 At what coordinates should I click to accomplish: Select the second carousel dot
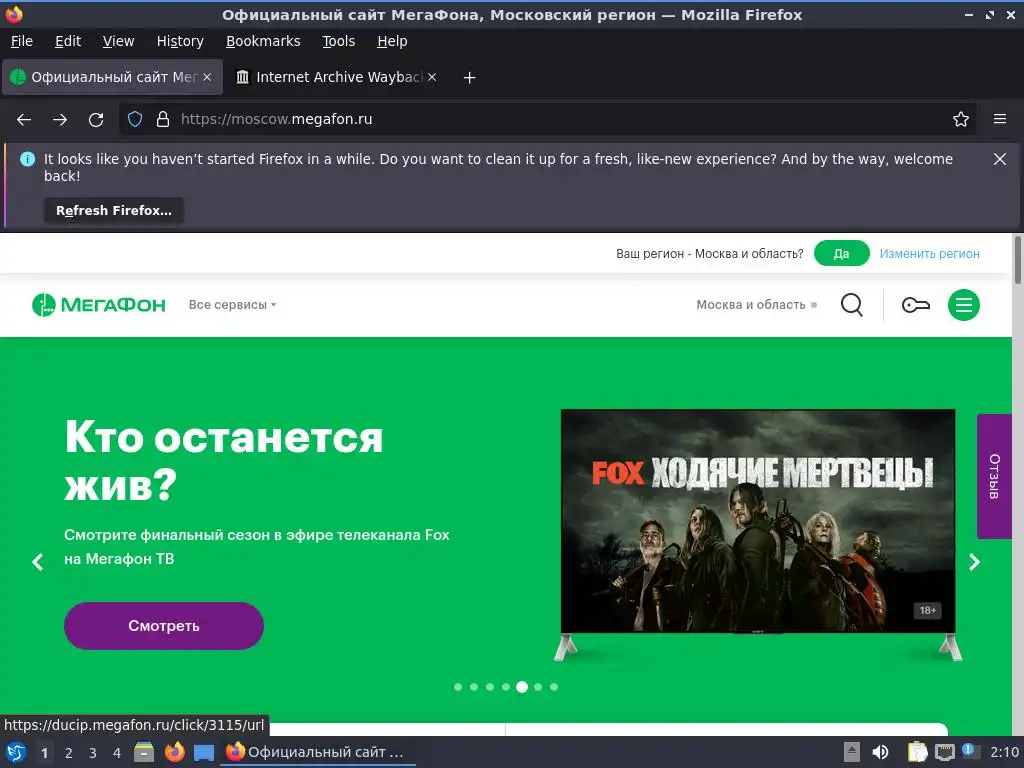click(x=473, y=687)
